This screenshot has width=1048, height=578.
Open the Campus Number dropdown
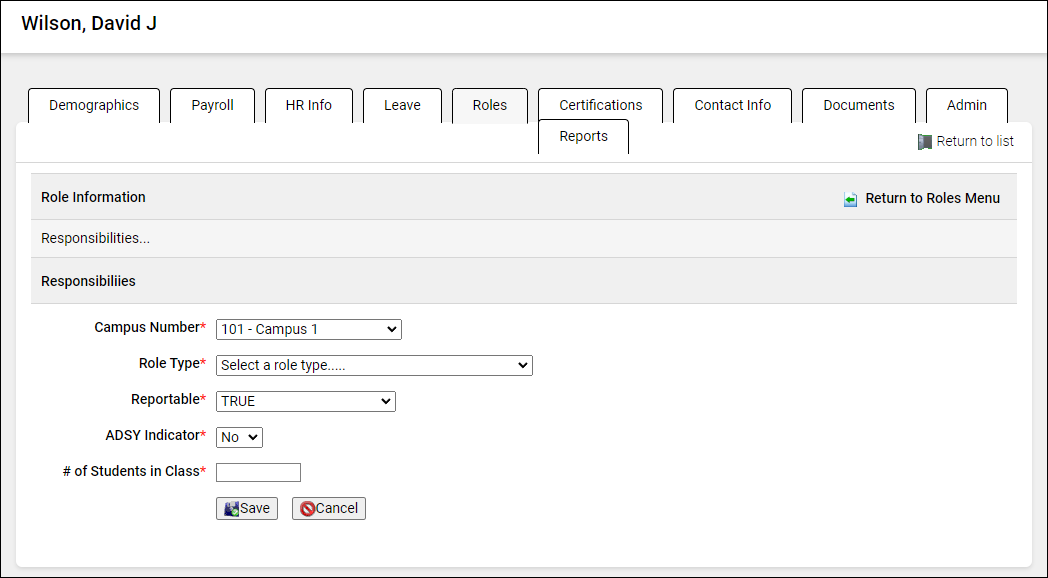tap(308, 329)
